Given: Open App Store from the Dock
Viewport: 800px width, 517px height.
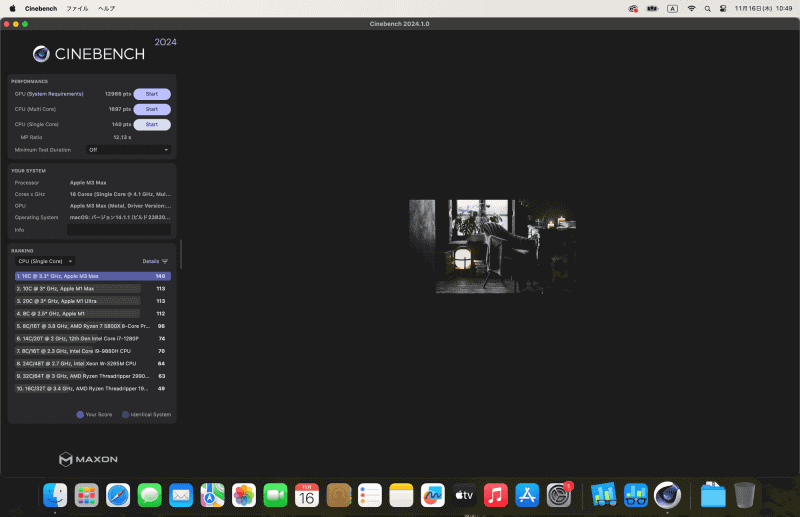Looking at the screenshot, I should pos(527,495).
